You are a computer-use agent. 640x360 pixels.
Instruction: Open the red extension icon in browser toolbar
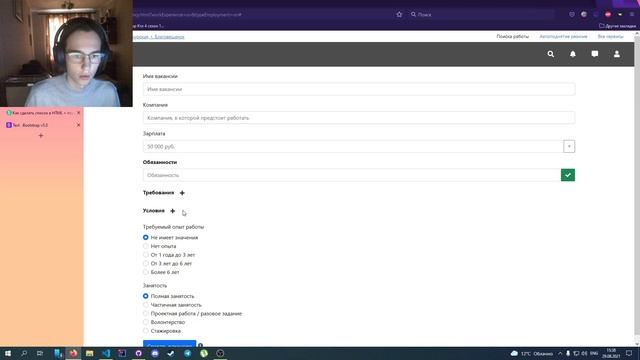pyautogui.click(x=608, y=14)
